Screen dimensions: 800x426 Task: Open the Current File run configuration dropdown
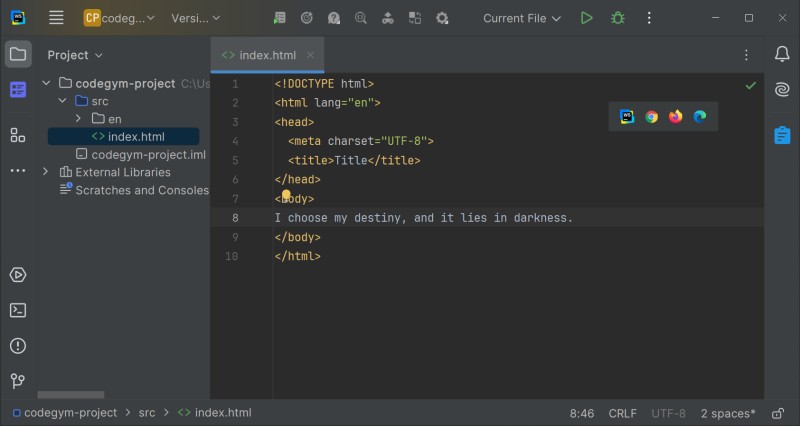[x=522, y=18]
